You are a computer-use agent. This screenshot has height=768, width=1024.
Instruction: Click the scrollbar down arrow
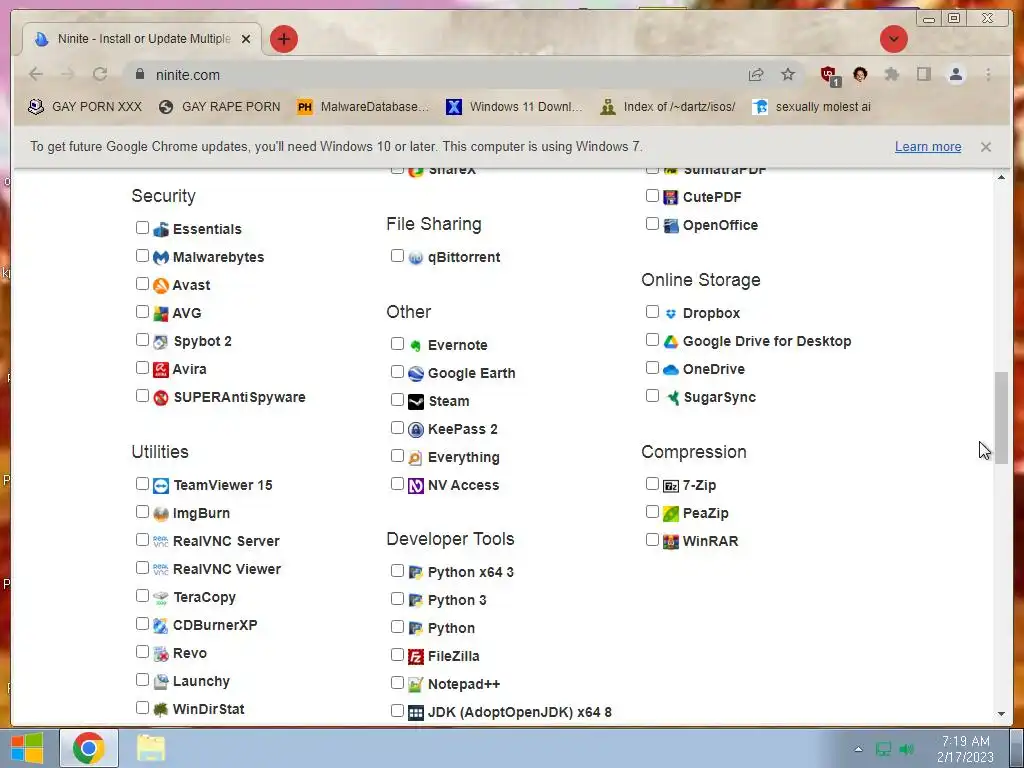[x=1001, y=714]
